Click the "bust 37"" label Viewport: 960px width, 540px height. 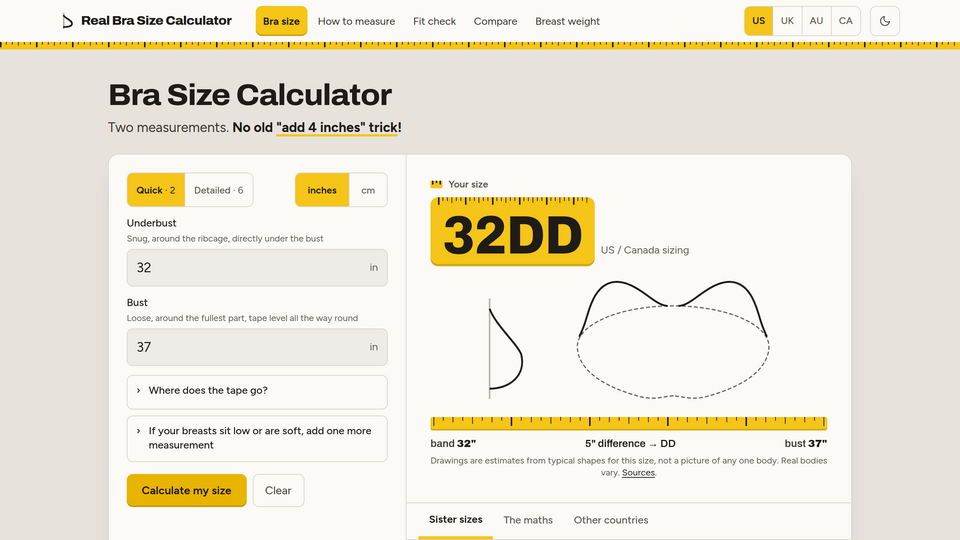(806, 443)
